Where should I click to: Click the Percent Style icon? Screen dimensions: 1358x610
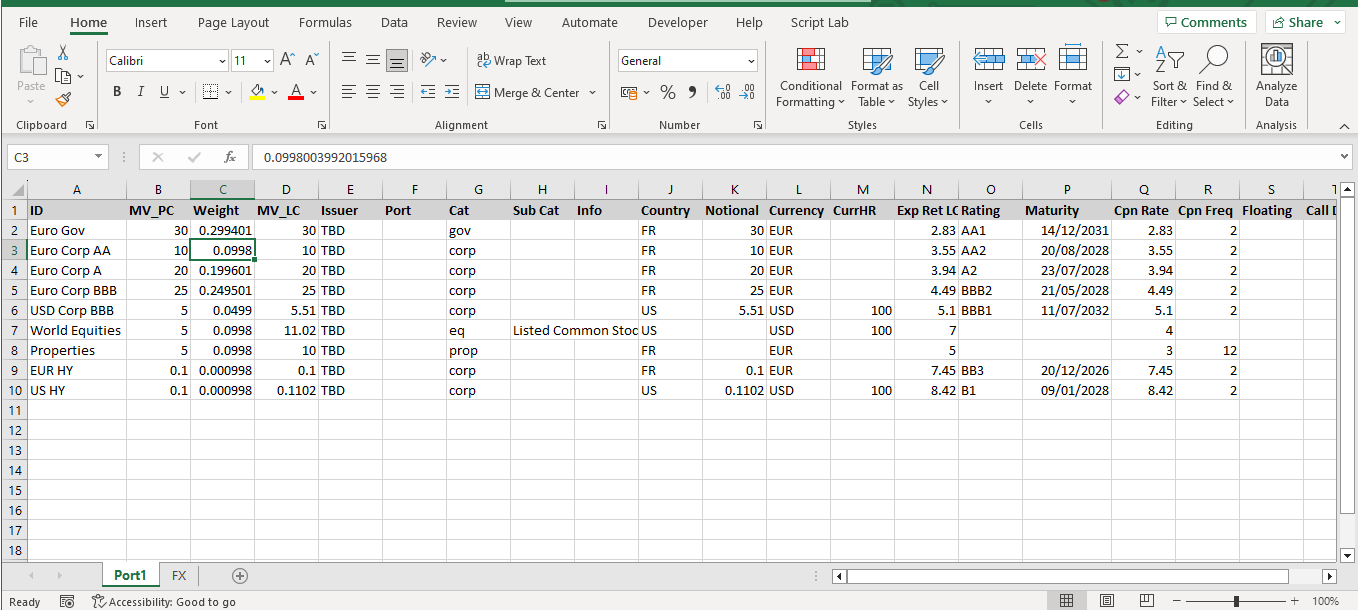[667, 91]
